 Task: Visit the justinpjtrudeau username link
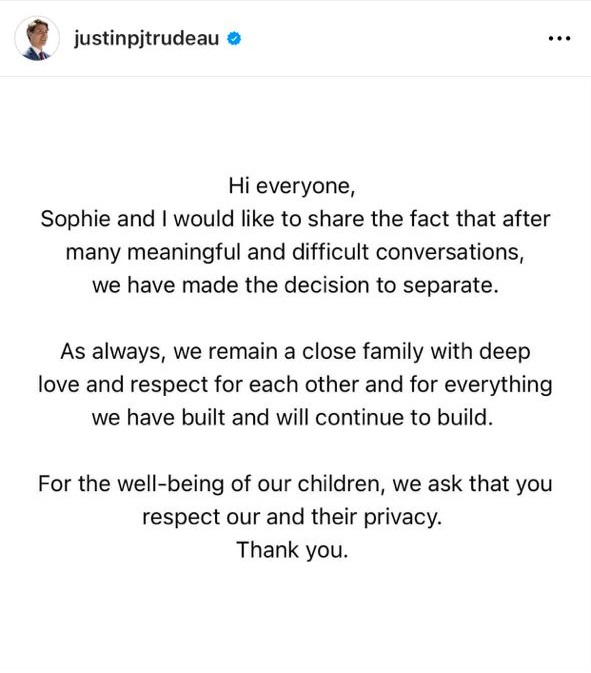(x=146, y=39)
